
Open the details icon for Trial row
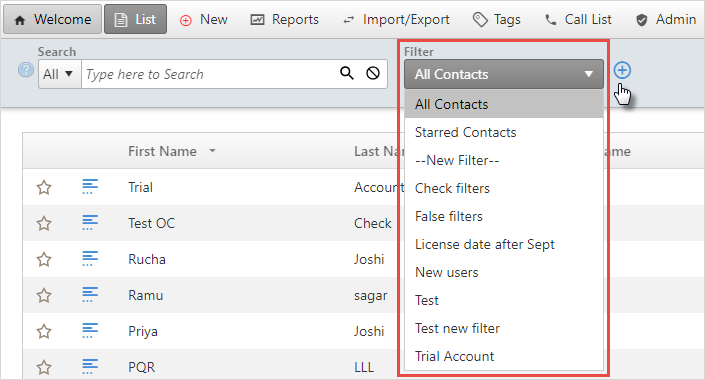[x=90, y=187]
